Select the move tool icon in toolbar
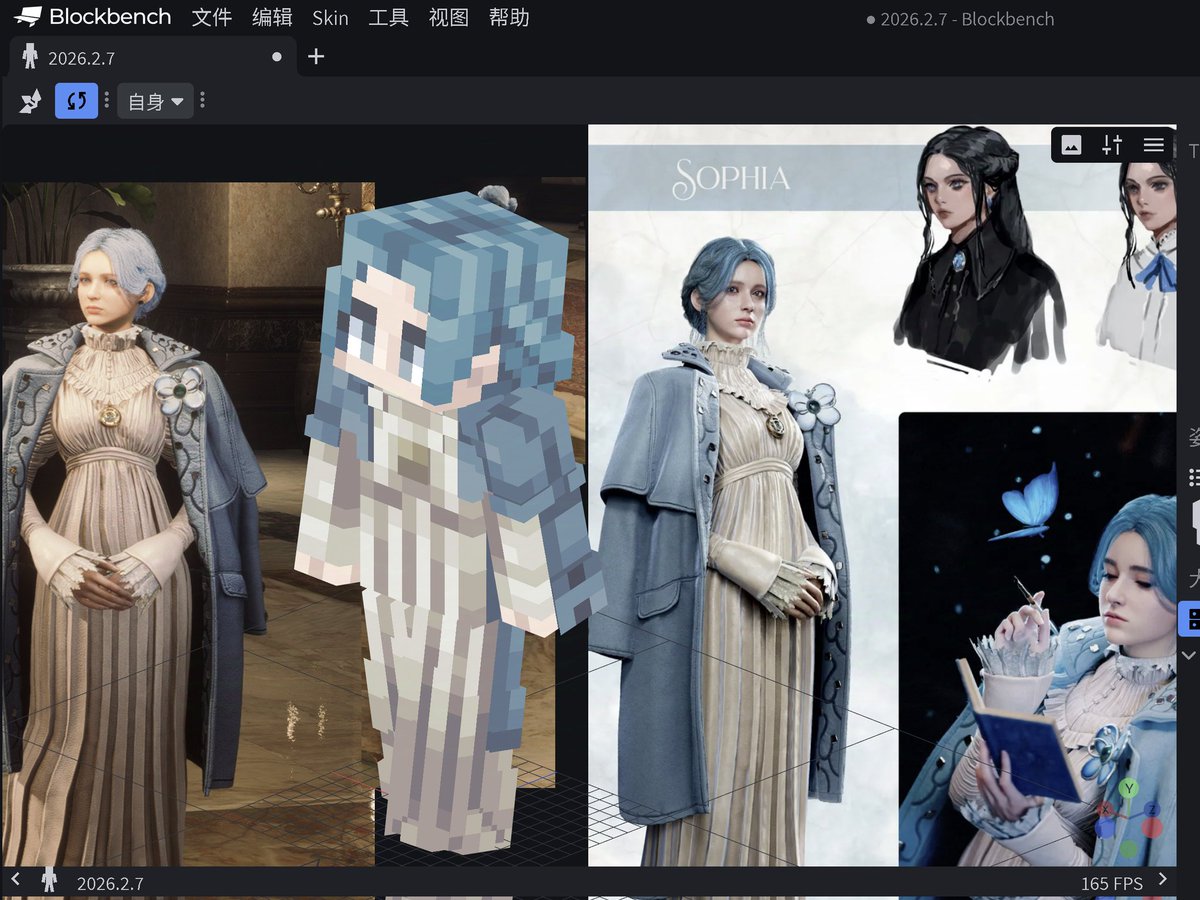 click(31, 101)
